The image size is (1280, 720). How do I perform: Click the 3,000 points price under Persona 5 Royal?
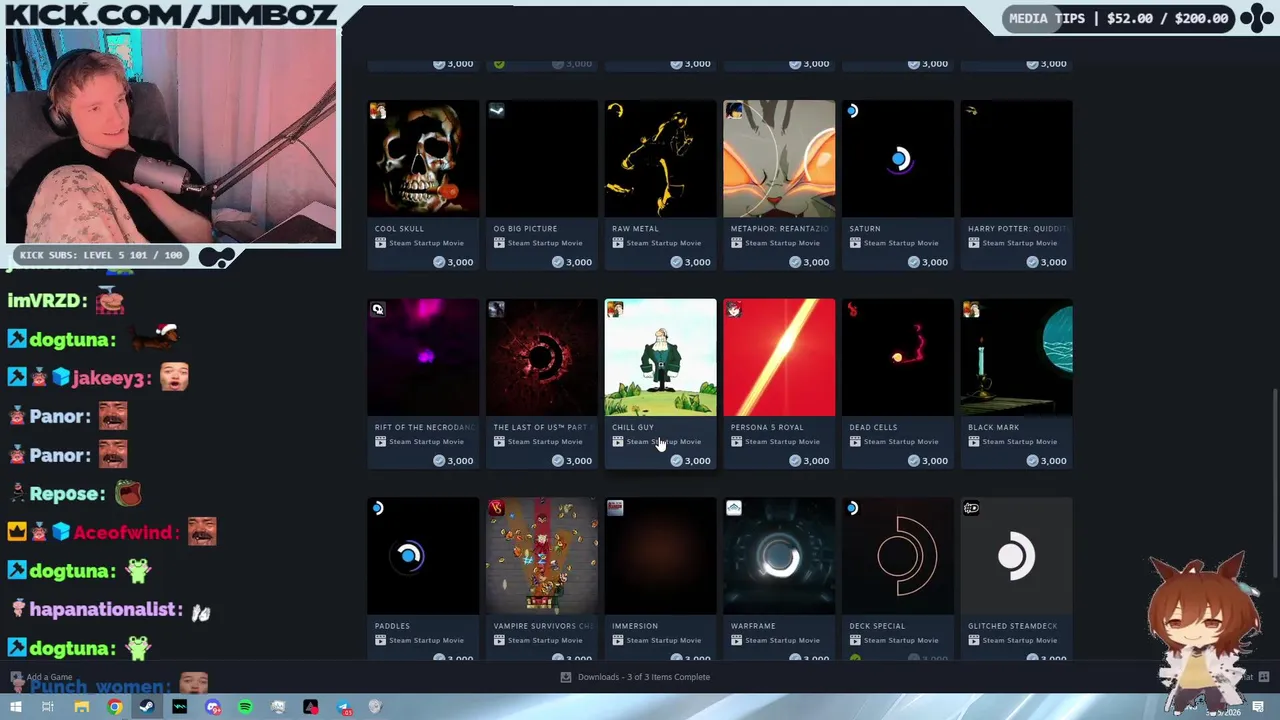tap(809, 461)
